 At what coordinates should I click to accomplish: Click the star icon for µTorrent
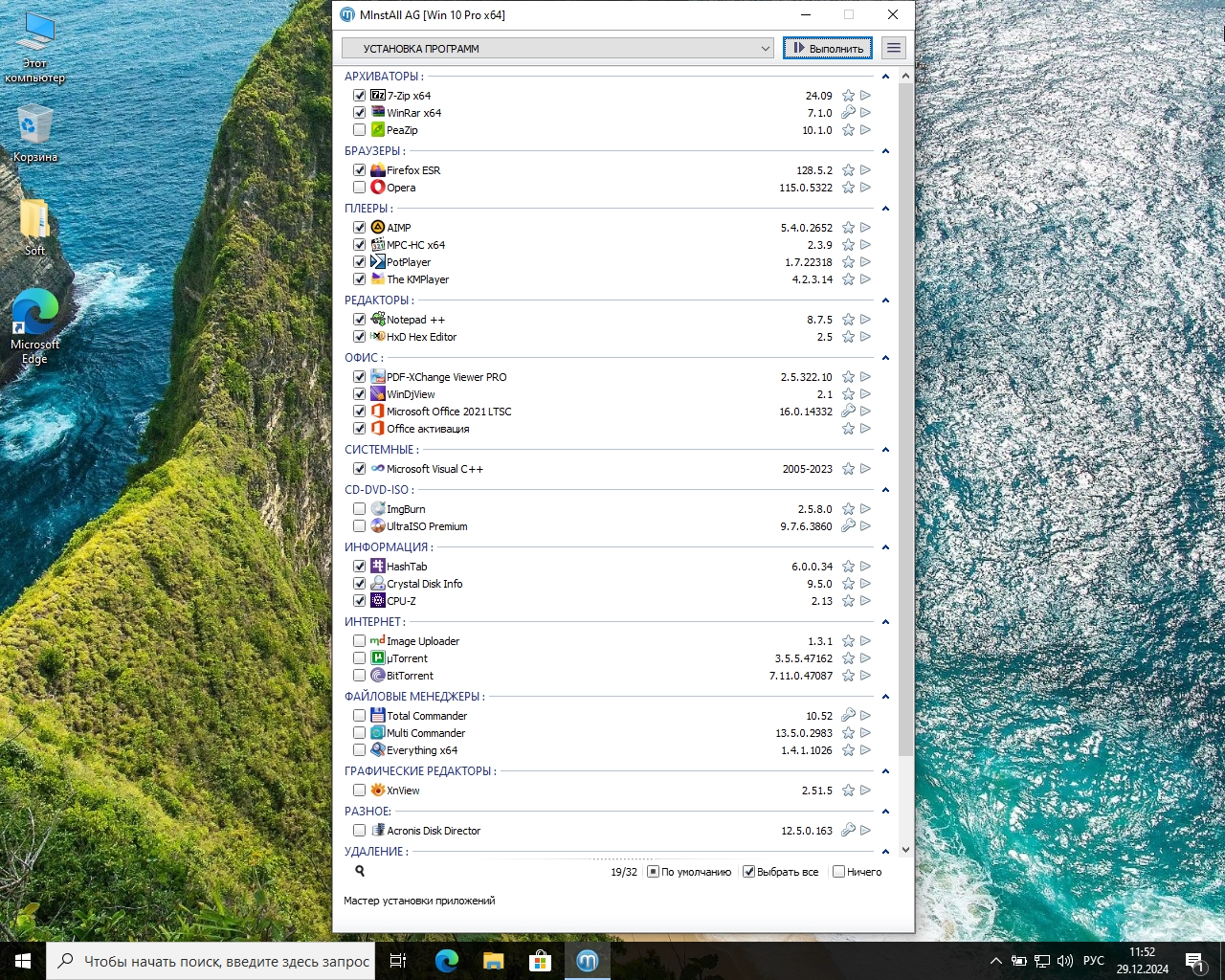point(848,658)
